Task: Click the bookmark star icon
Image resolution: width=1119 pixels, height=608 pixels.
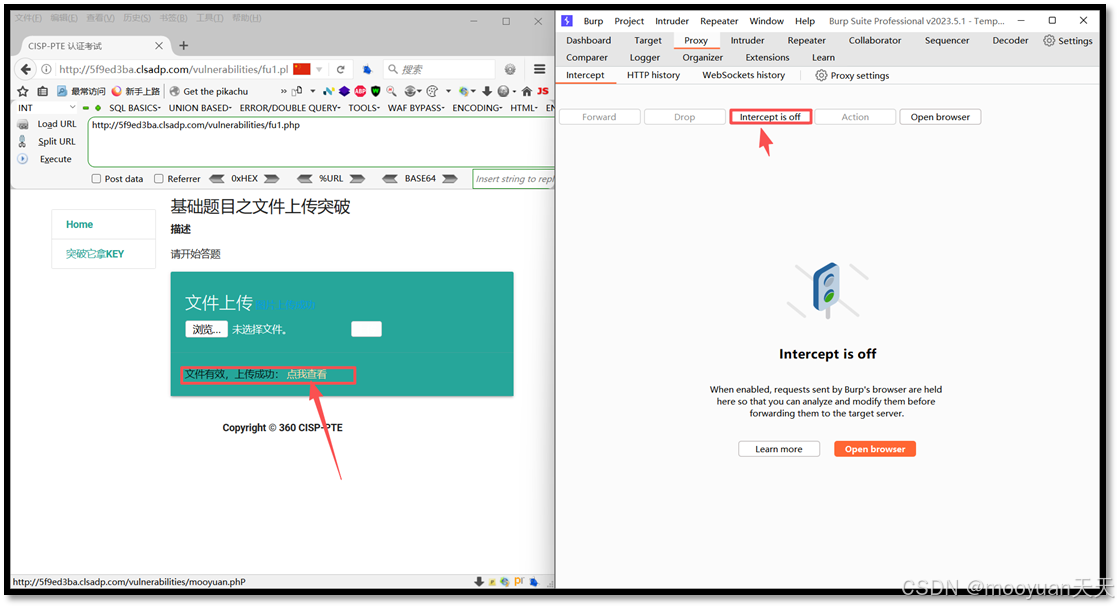Action: [23, 91]
